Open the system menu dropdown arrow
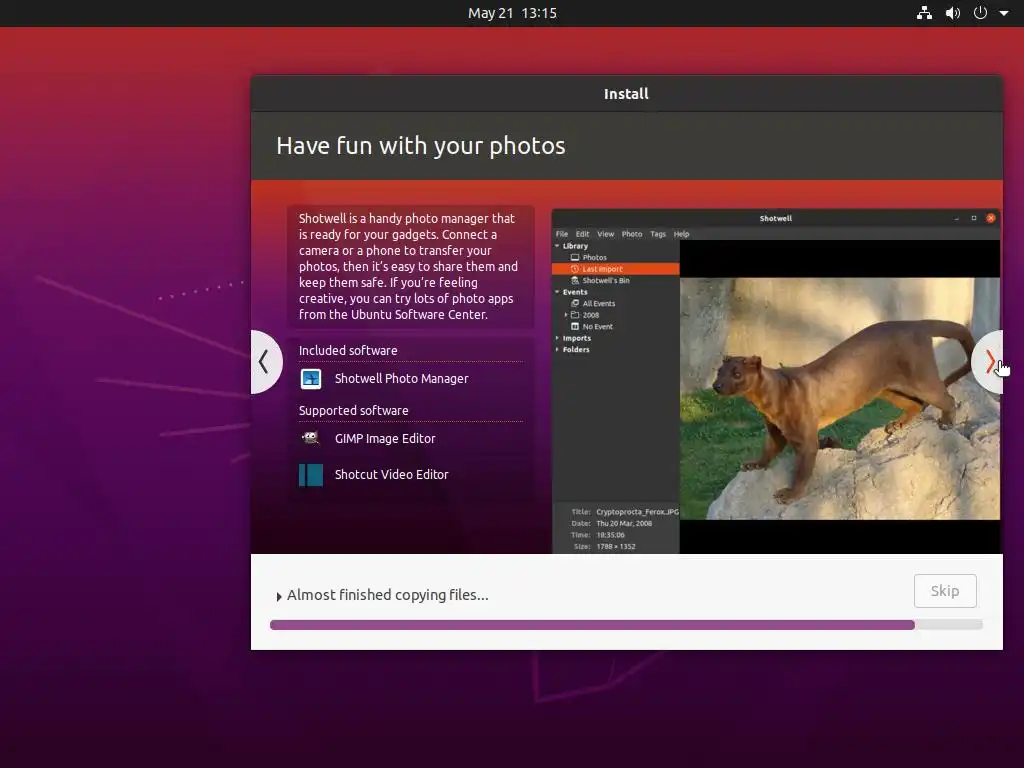Viewport: 1024px width, 768px height. click(1004, 13)
